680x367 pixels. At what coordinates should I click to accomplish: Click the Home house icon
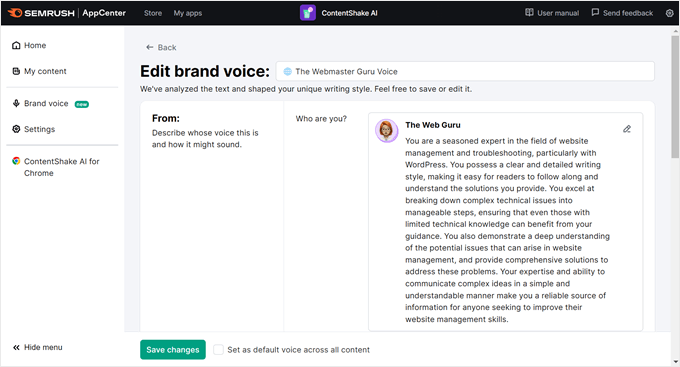coord(16,45)
